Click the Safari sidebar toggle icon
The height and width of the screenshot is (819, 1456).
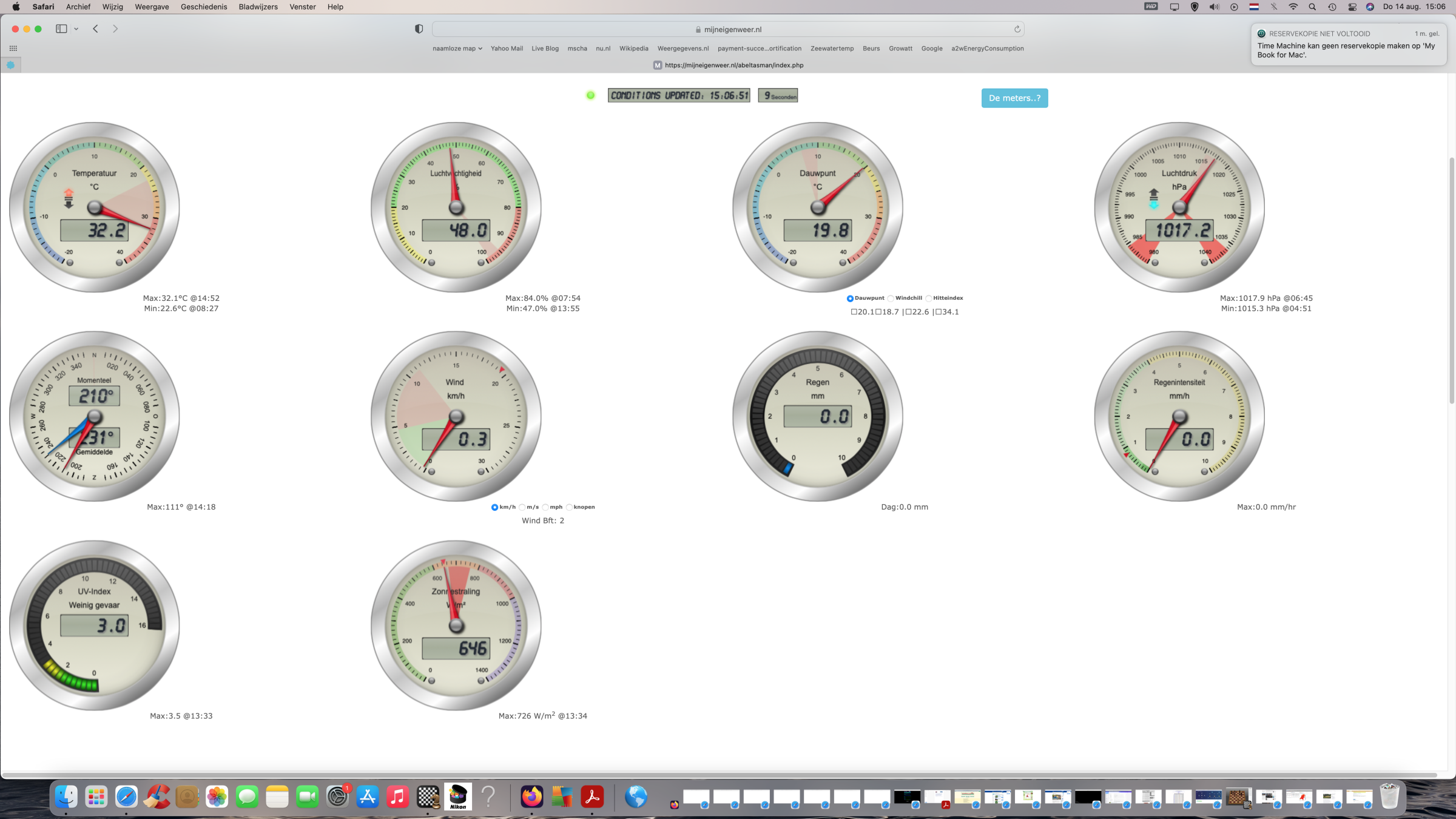pyautogui.click(x=61, y=29)
